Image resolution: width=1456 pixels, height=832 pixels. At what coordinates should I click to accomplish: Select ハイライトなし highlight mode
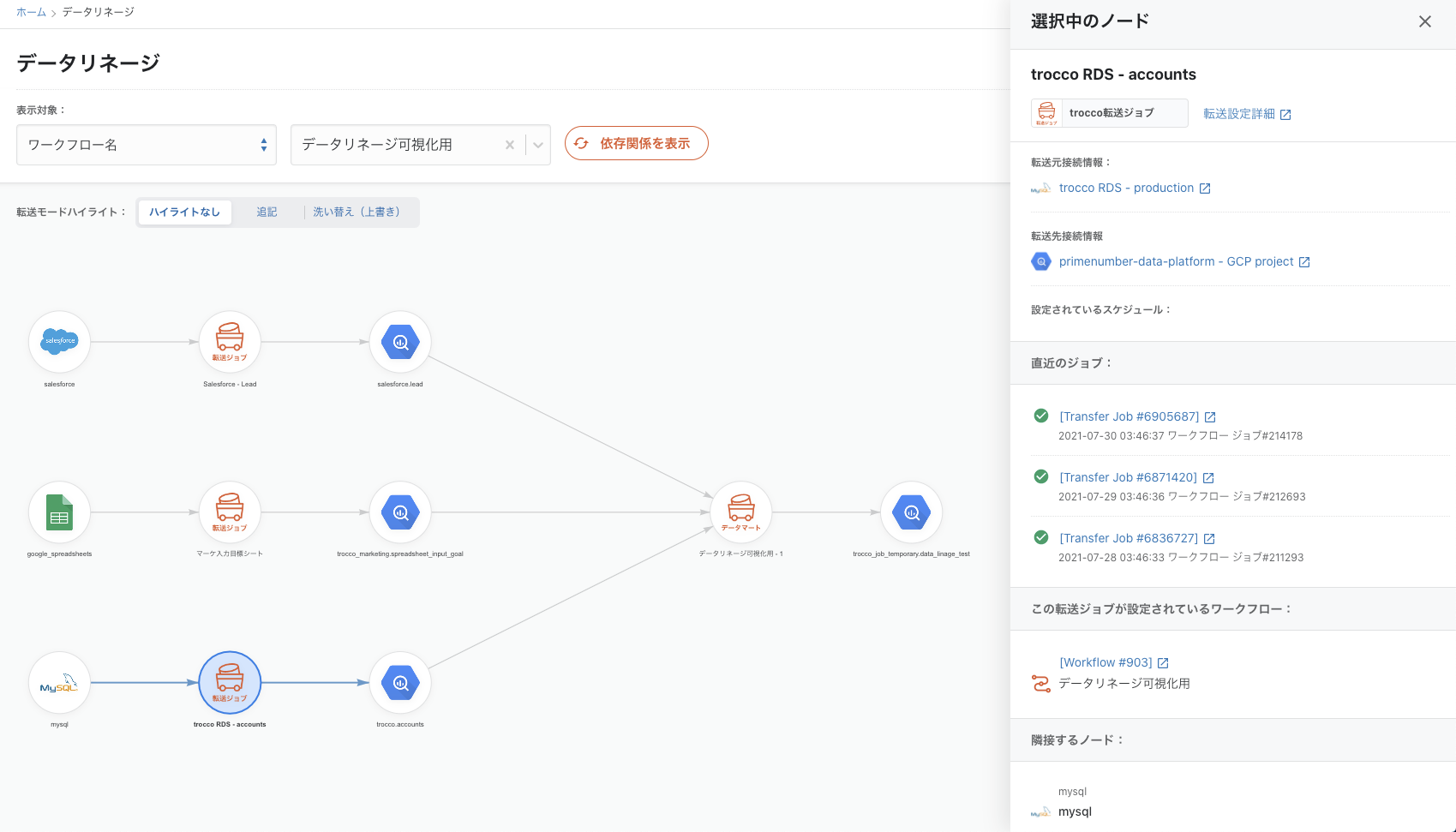coord(184,212)
